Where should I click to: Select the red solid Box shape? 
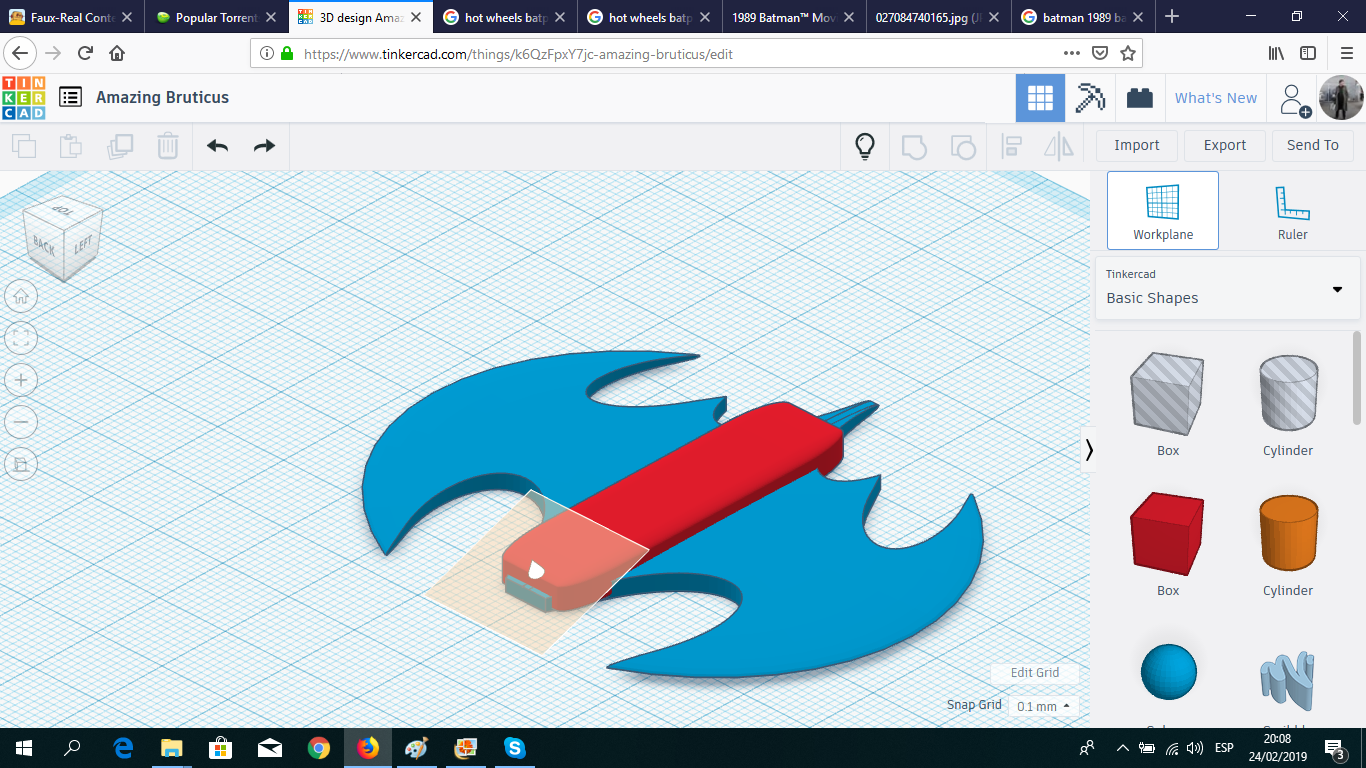pos(1168,535)
